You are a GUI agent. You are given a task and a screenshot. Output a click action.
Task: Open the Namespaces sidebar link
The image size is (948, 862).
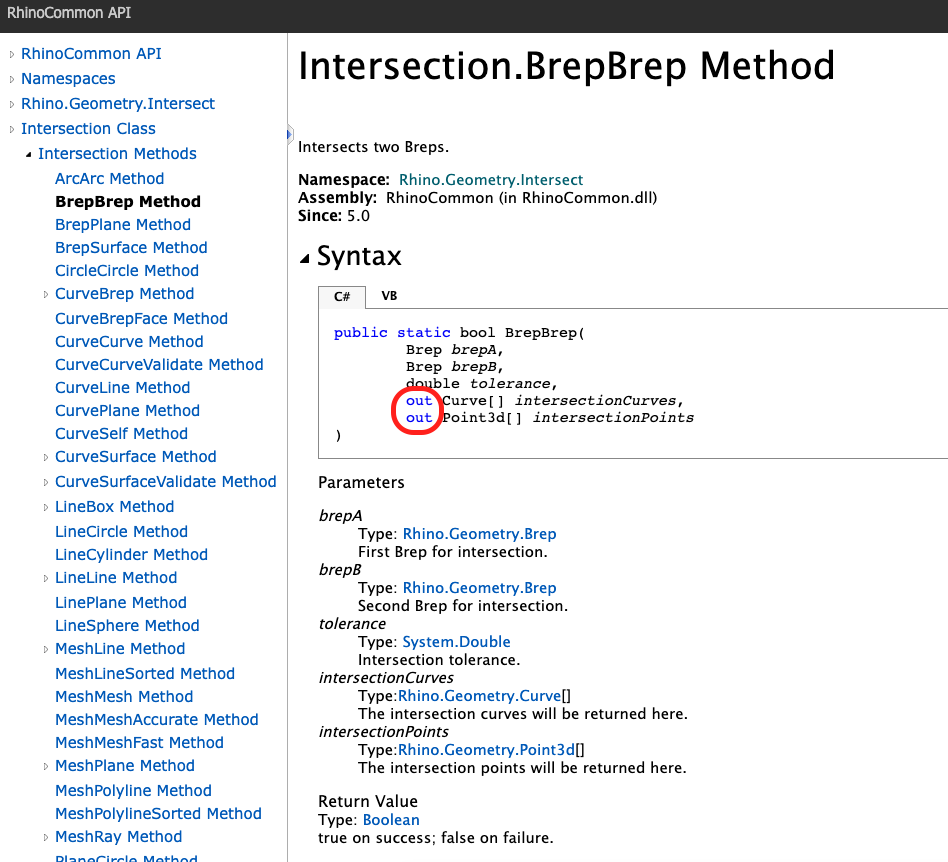point(68,79)
